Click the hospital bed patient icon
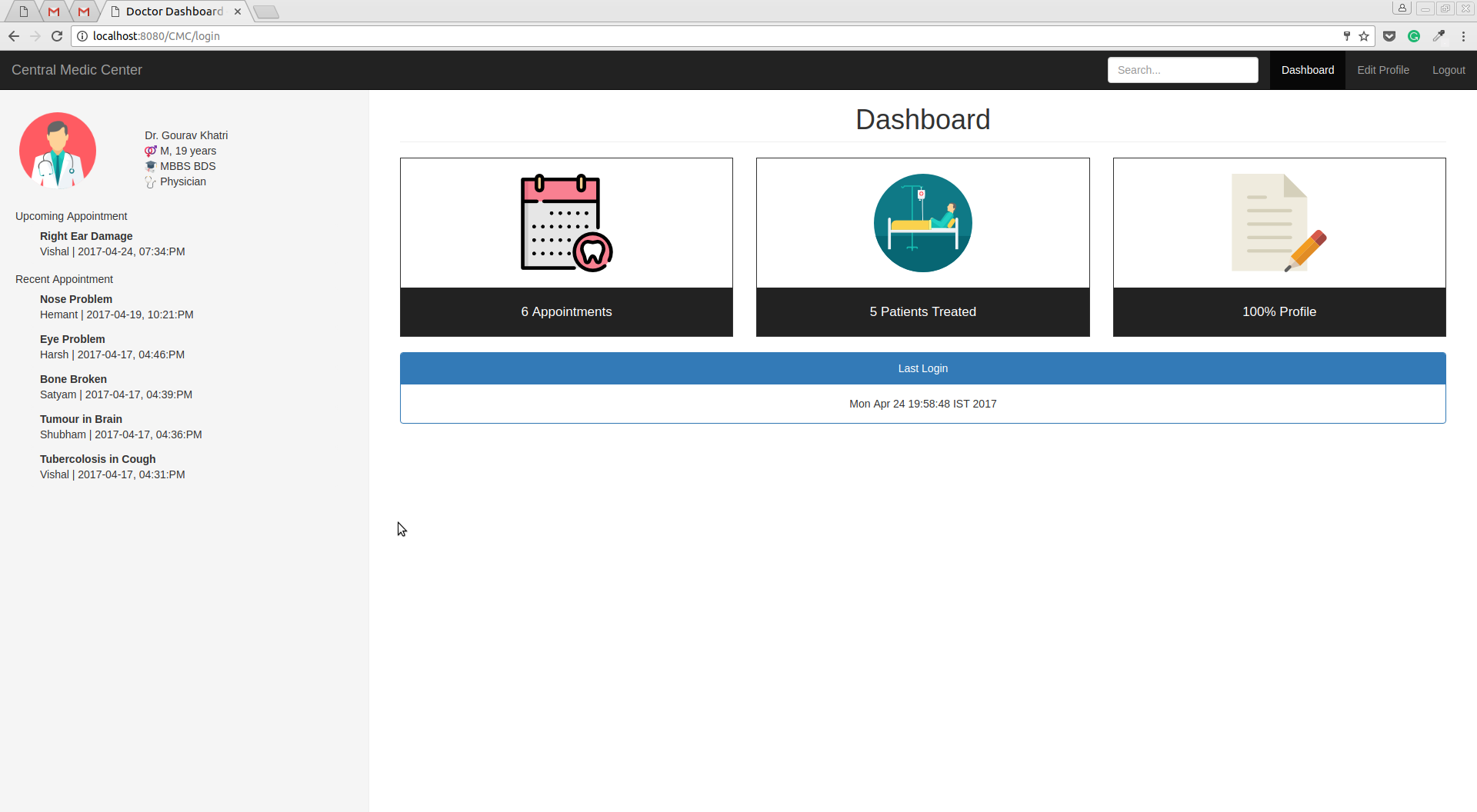 (922, 223)
